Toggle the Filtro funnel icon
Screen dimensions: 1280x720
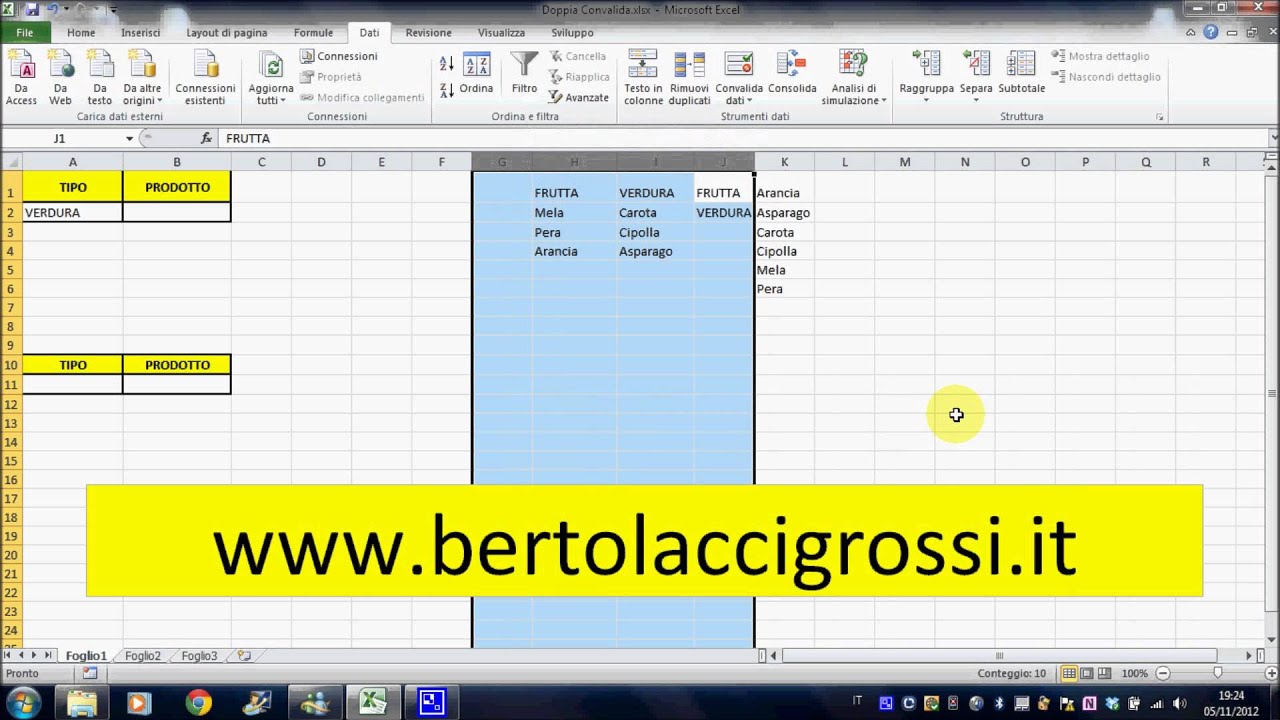[524, 74]
